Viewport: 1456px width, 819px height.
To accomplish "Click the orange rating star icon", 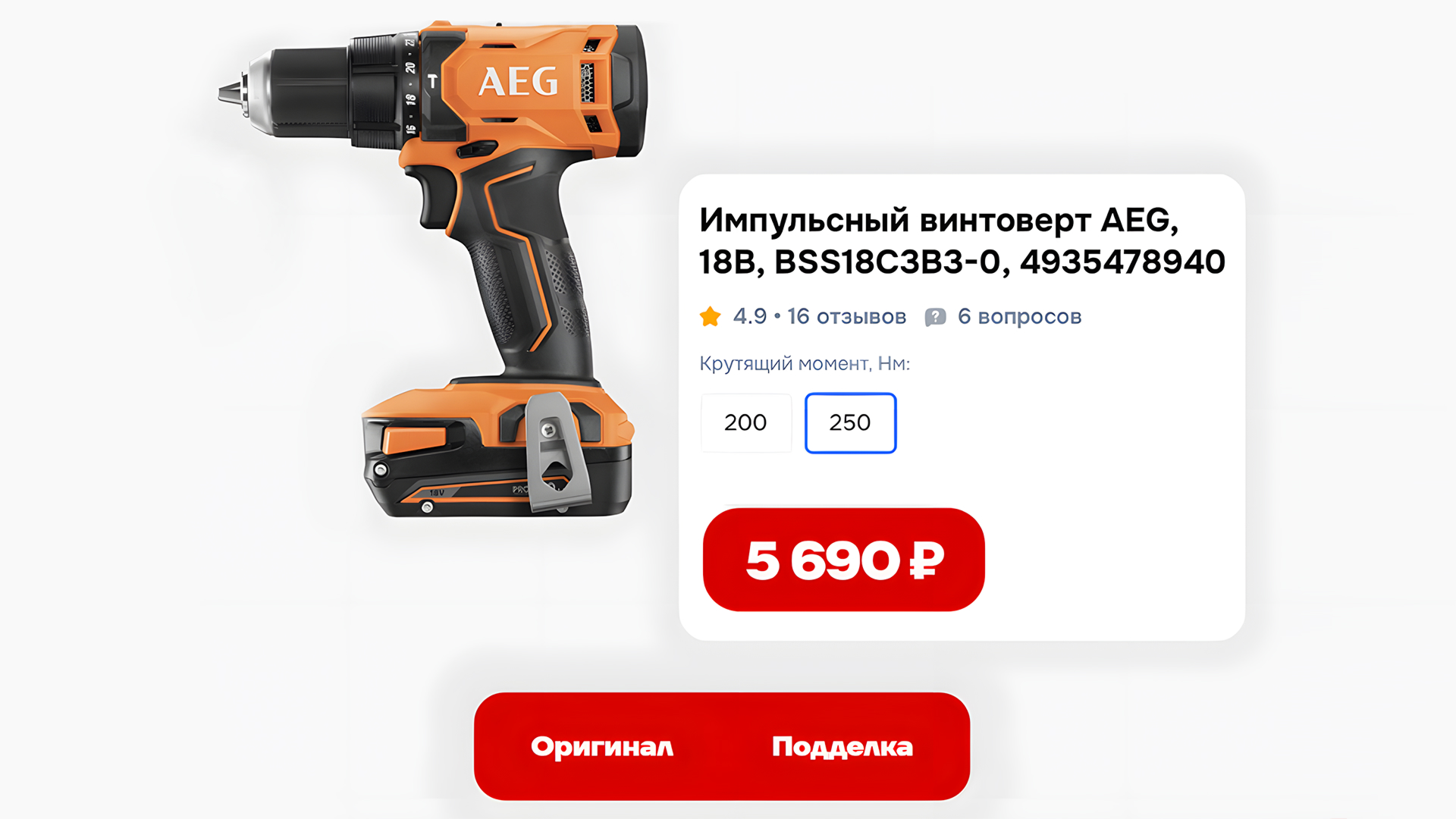I will tap(711, 316).
